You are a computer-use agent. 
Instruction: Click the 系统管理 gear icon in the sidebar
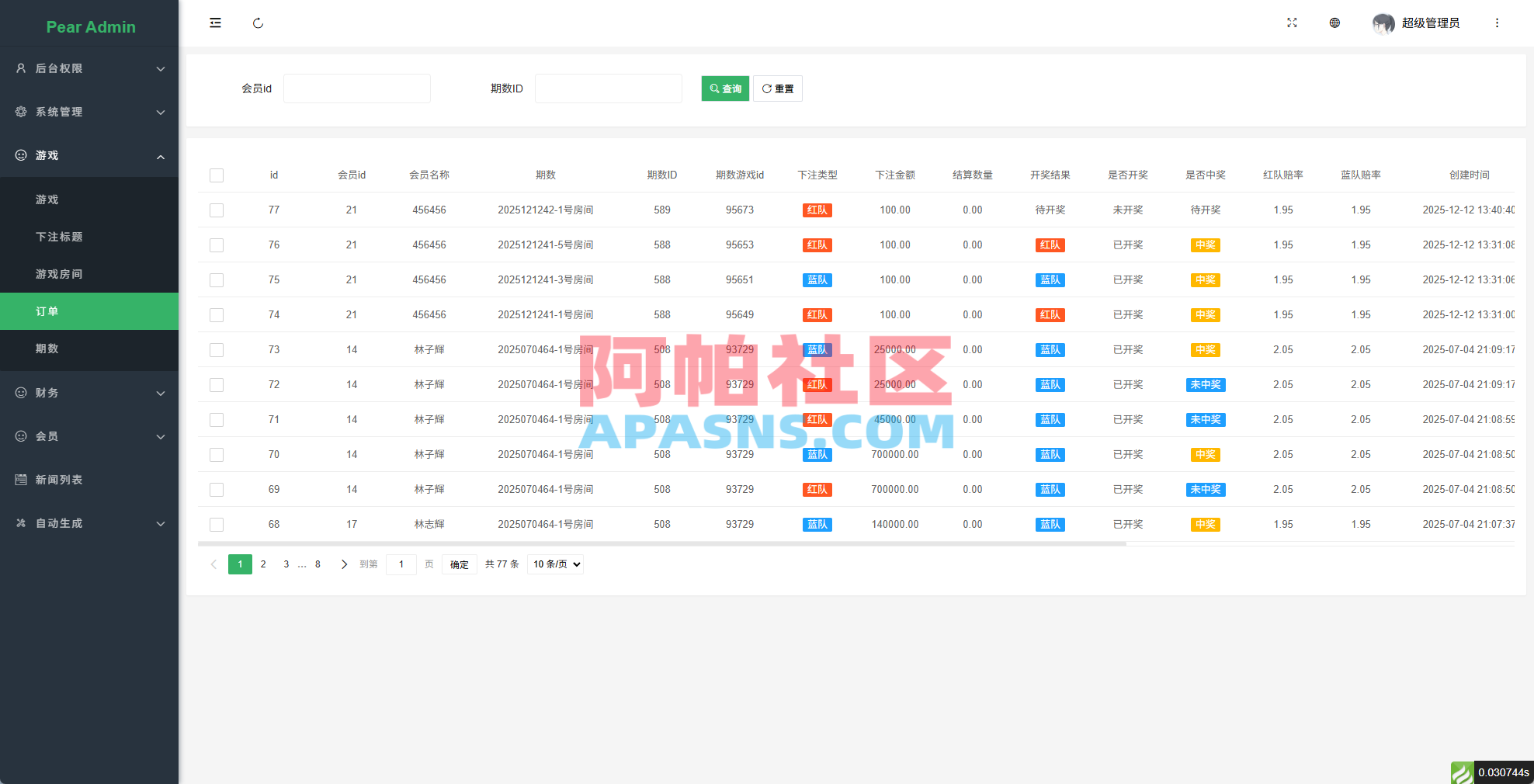pyautogui.click(x=21, y=112)
